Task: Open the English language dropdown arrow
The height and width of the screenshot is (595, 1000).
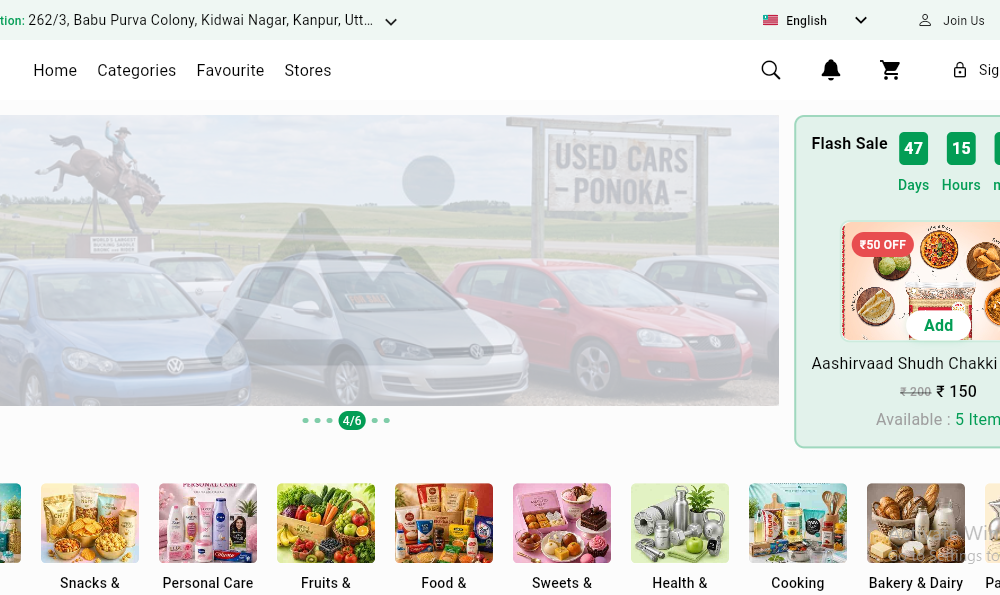Action: pyautogui.click(x=860, y=20)
